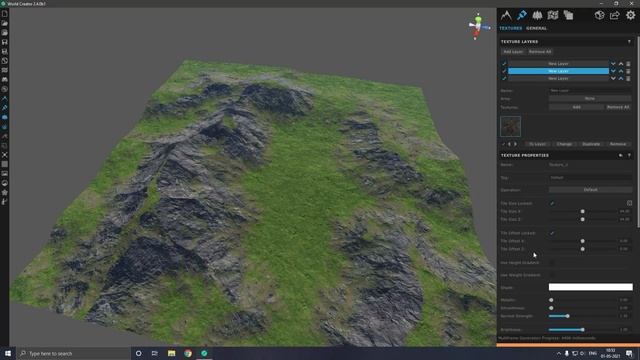Image resolution: width=640 pixels, height=360 pixels.
Task: Click the Add Layer button
Action: [x=513, y=52]
